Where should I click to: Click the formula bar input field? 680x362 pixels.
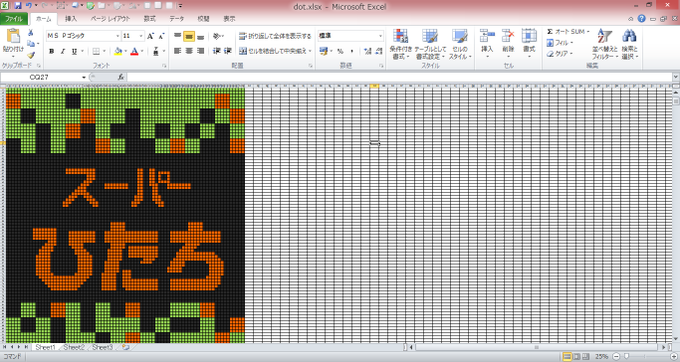[399, 77]
